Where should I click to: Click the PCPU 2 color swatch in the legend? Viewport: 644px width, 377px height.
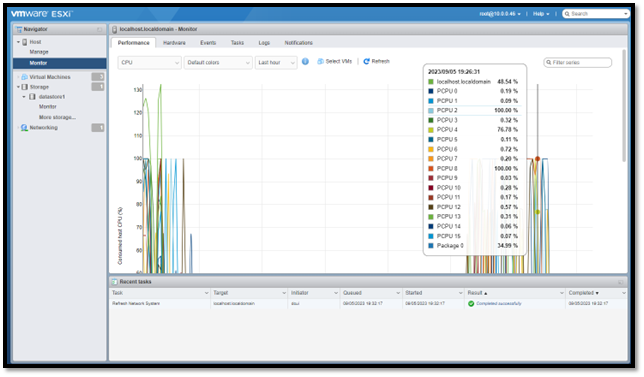click(x=431, y=110)
